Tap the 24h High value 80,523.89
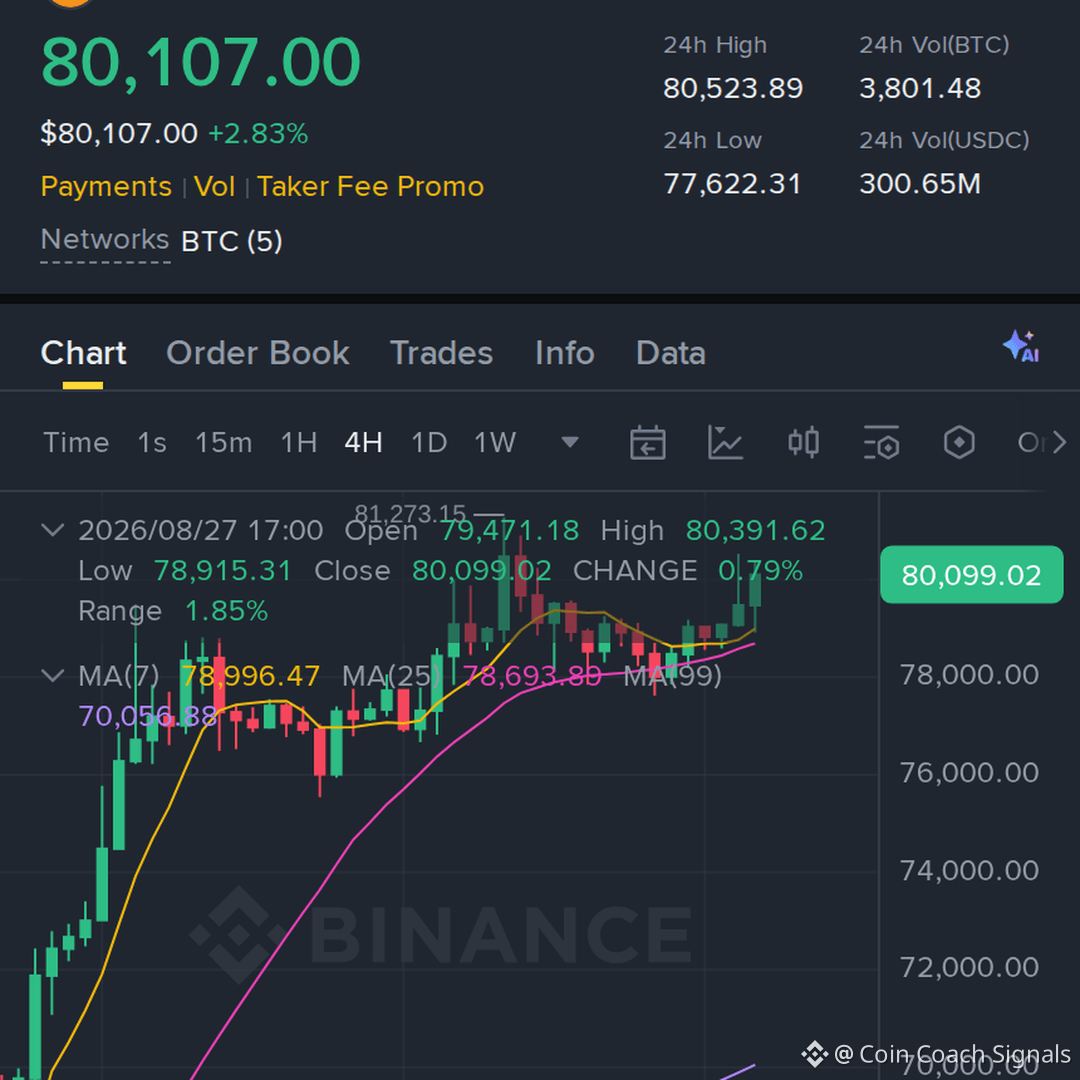 [x=733, y=88]
